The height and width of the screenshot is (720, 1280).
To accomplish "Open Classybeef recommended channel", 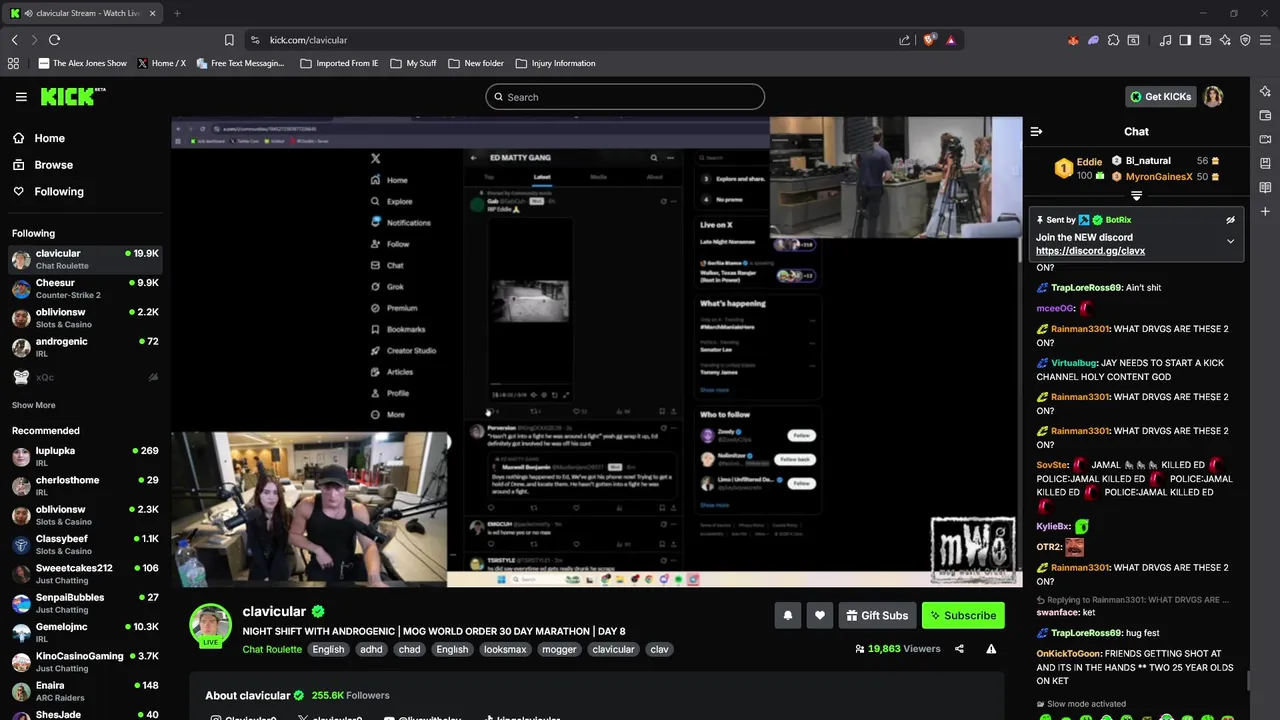I will point(85,545).
